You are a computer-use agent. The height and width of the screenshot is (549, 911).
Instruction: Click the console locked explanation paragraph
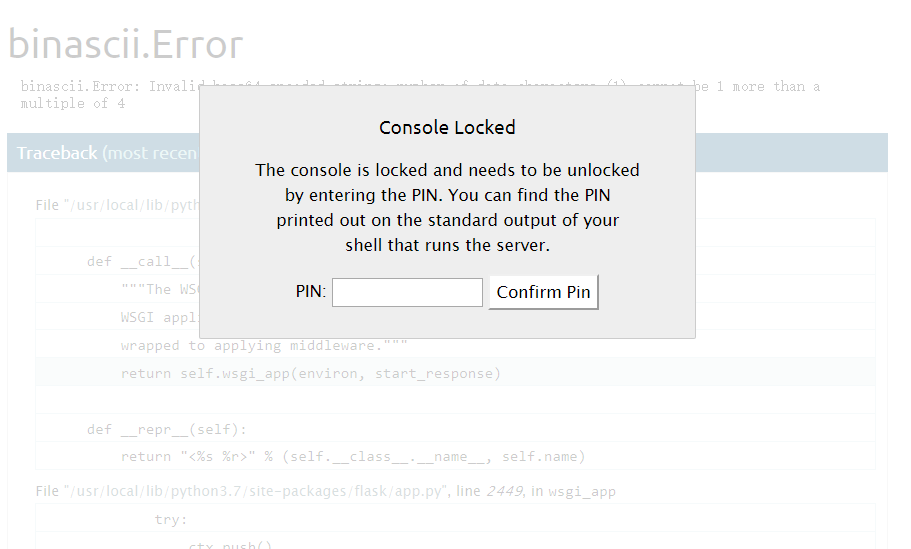[x=447, y=207]
